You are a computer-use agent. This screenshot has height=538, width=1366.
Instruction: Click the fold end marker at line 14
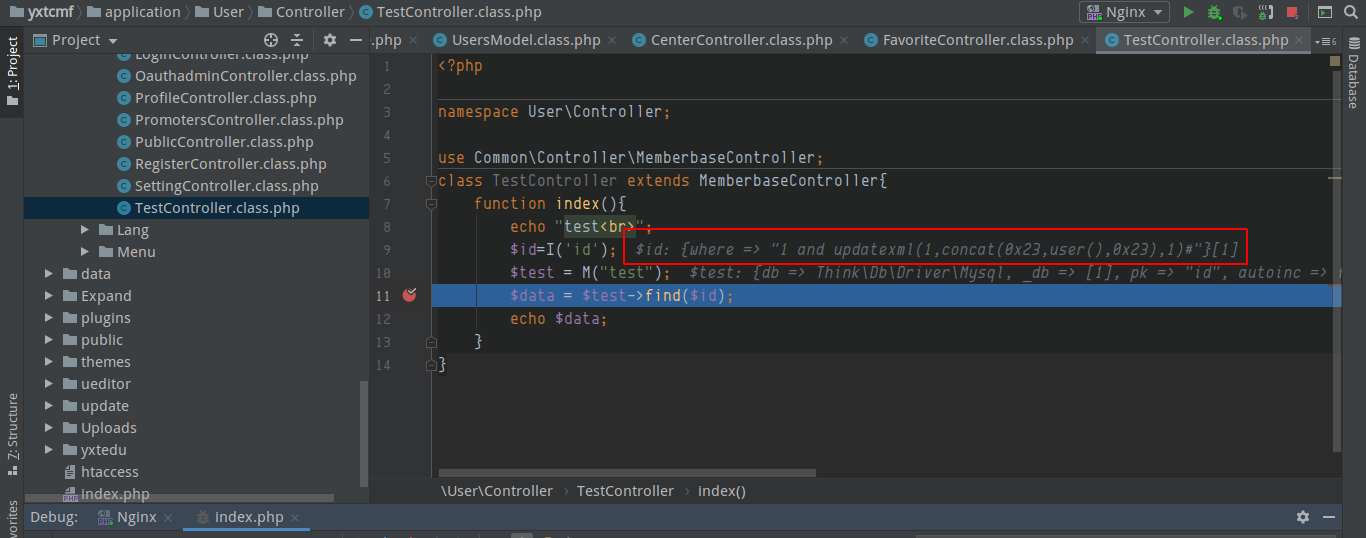coord(431,365)
